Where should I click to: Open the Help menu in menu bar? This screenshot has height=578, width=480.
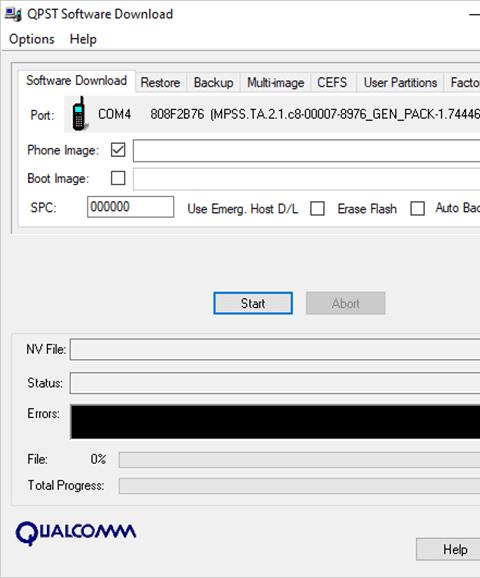coord(83,39)
